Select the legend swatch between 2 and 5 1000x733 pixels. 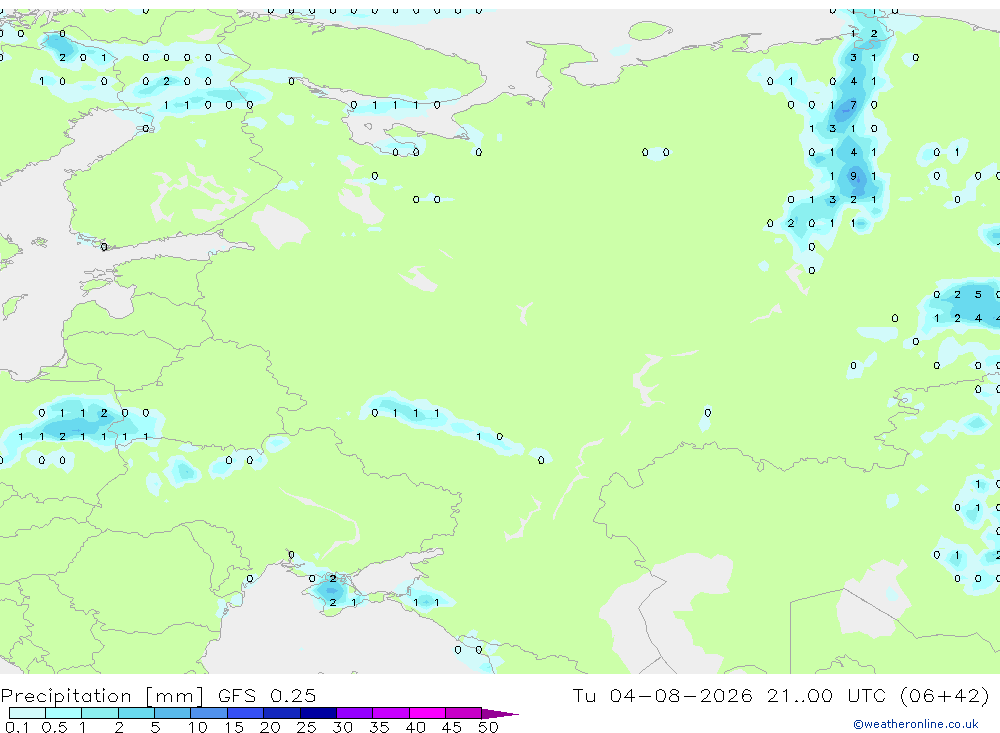[x=136, y=713]
